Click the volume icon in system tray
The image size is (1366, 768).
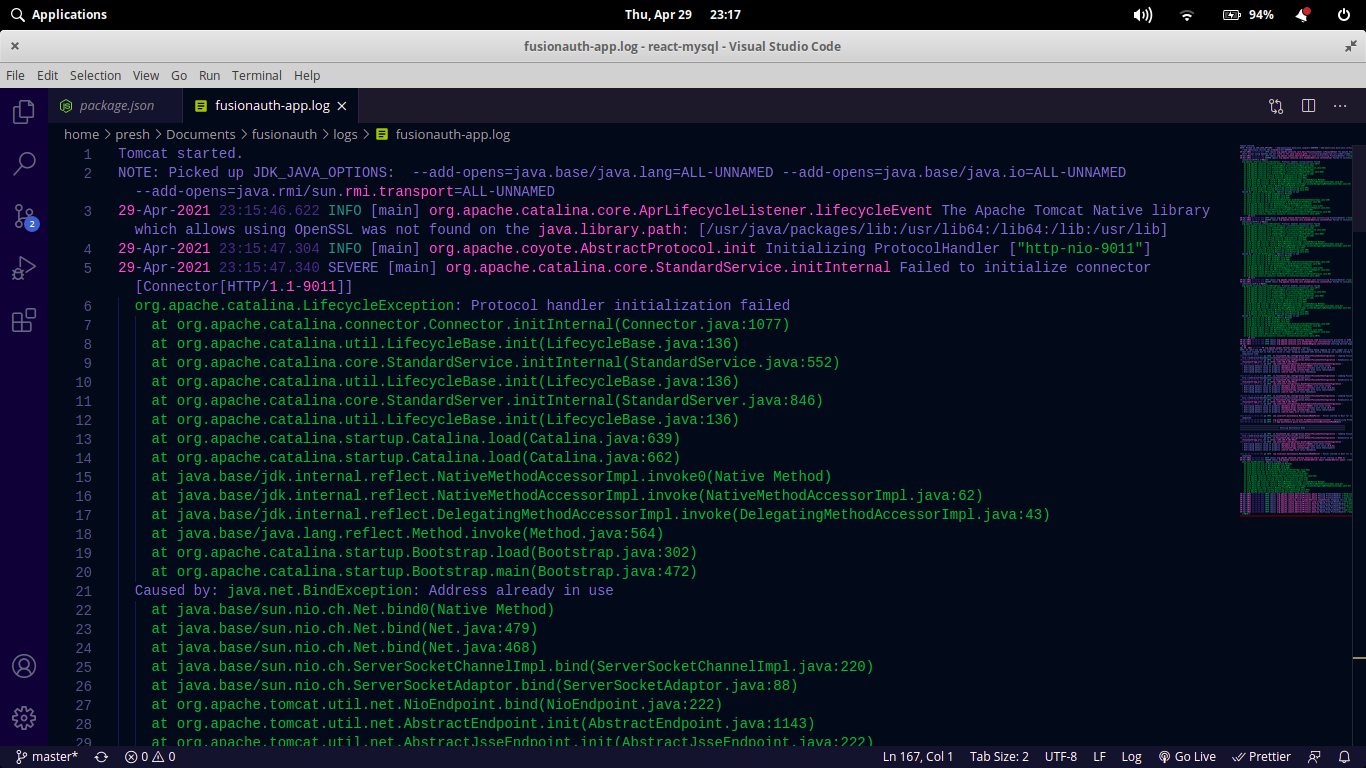click(1142, 15)
